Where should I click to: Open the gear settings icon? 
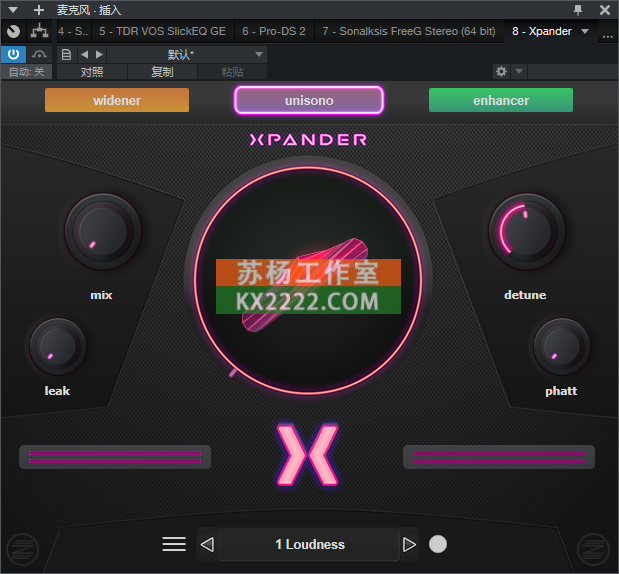[x=501, y=71]
